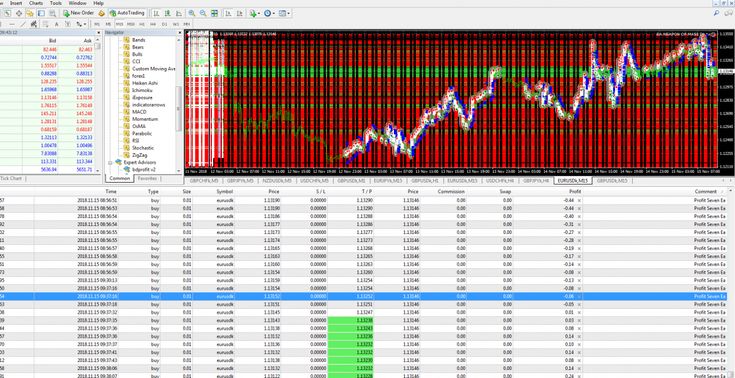This screenshot has width=735, height=378.
Task: Zoom in on the chart
Action: click(x=192, y=13)
